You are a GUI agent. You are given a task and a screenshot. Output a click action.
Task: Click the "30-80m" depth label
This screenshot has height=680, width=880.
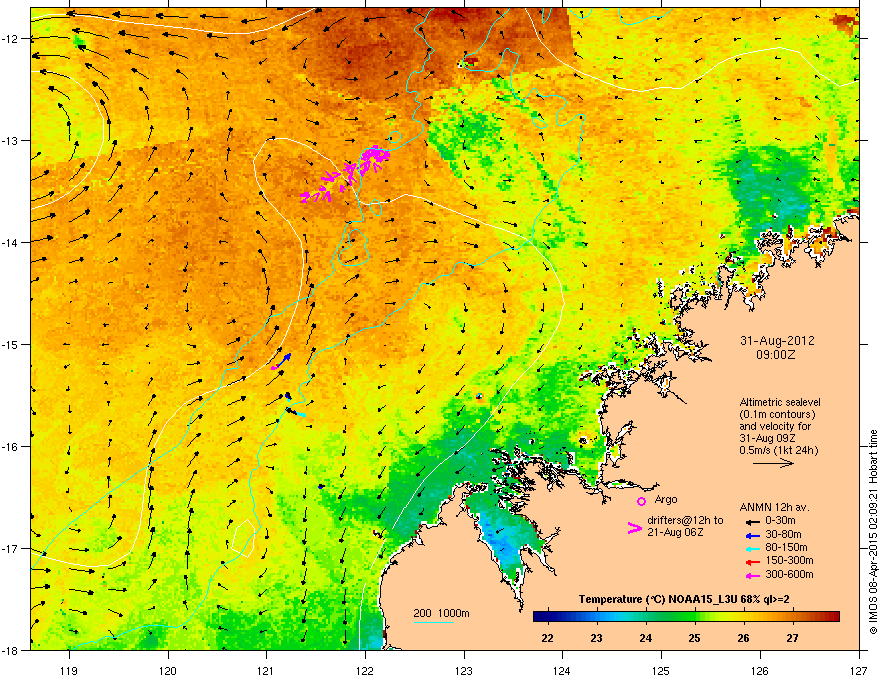point(783,534)
